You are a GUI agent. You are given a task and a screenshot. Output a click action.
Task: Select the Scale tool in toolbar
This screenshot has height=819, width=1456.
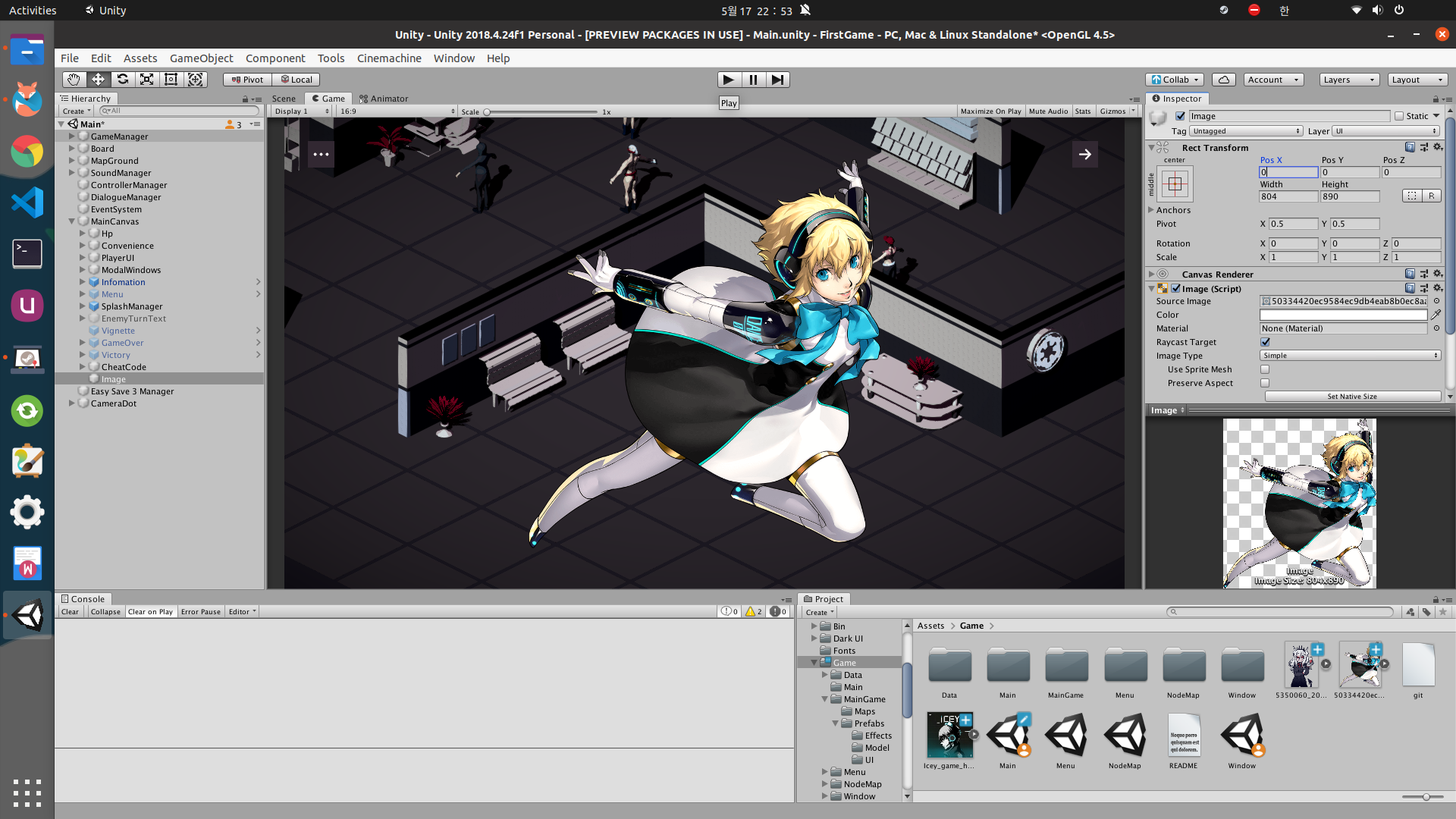[x=146, y=80]
